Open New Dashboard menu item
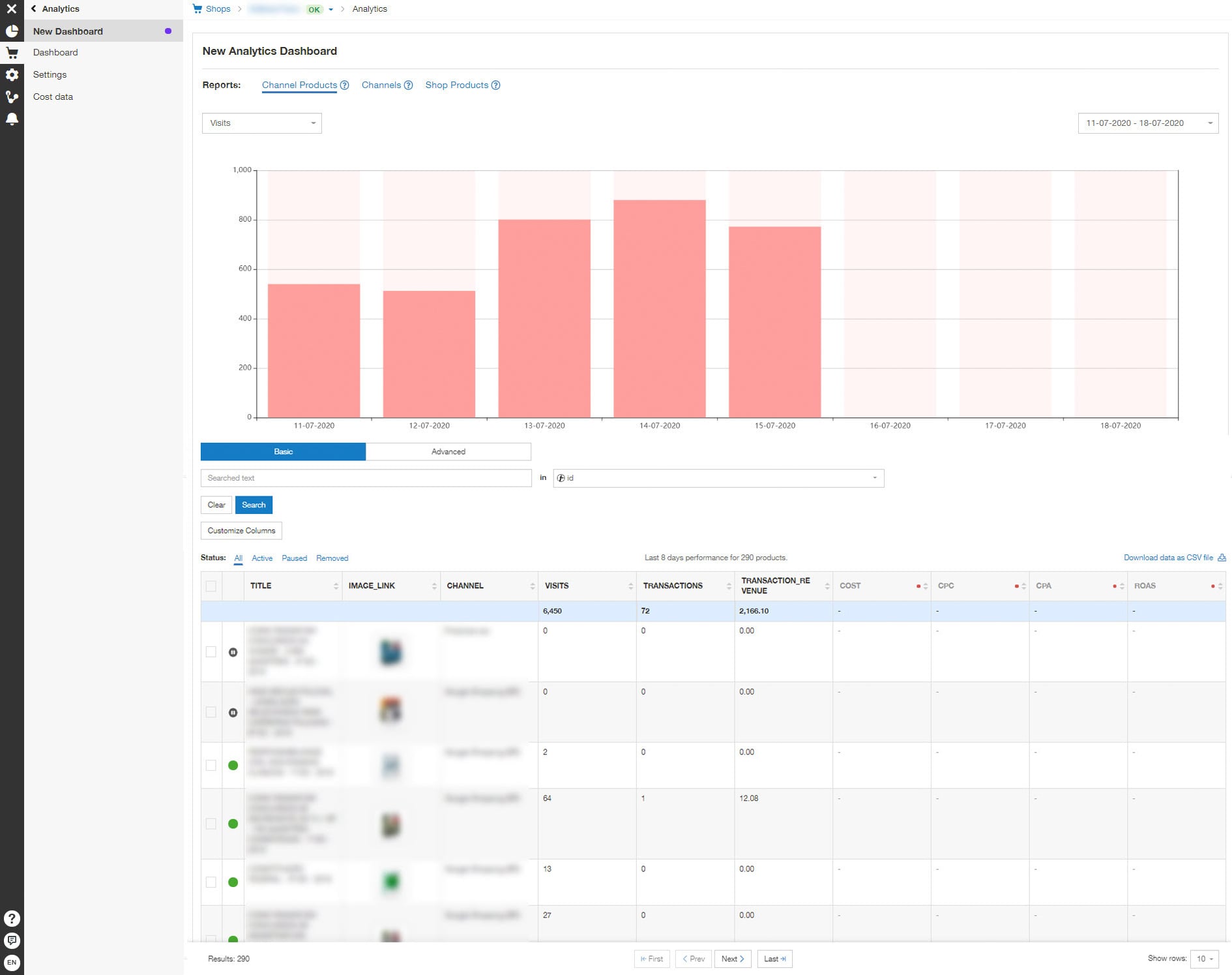Image resolution: width=1232 pixels, height=975 pixels. [104, 31]
